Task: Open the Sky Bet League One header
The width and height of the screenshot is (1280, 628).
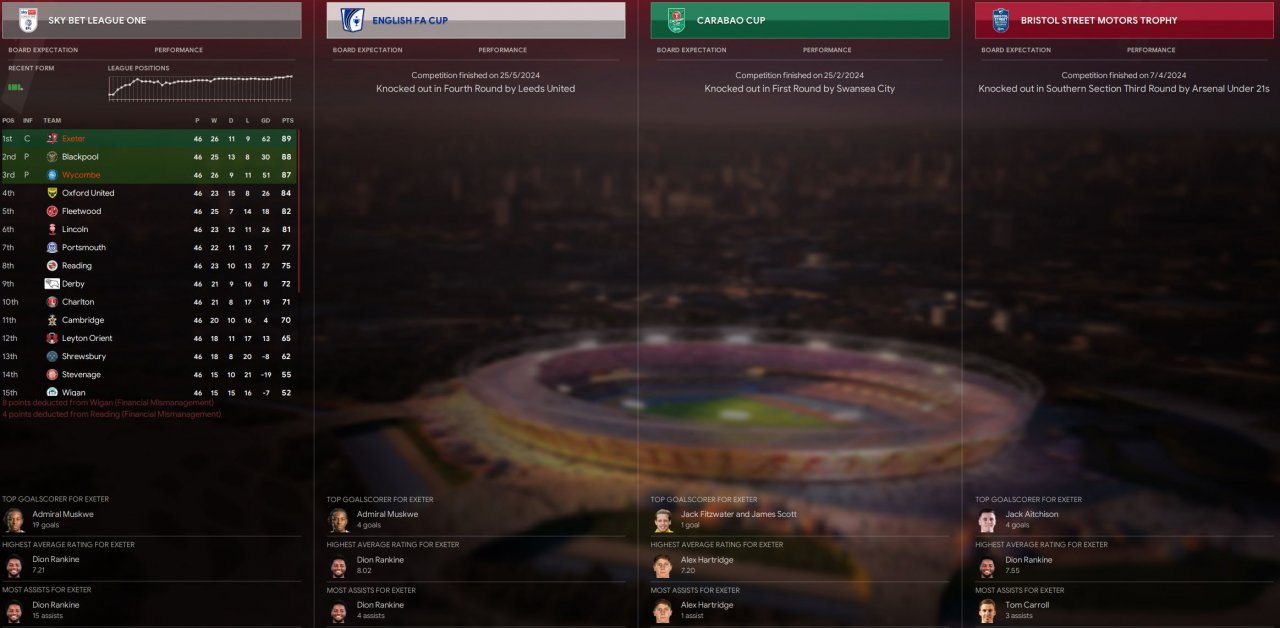Action: tap(151, 20)
